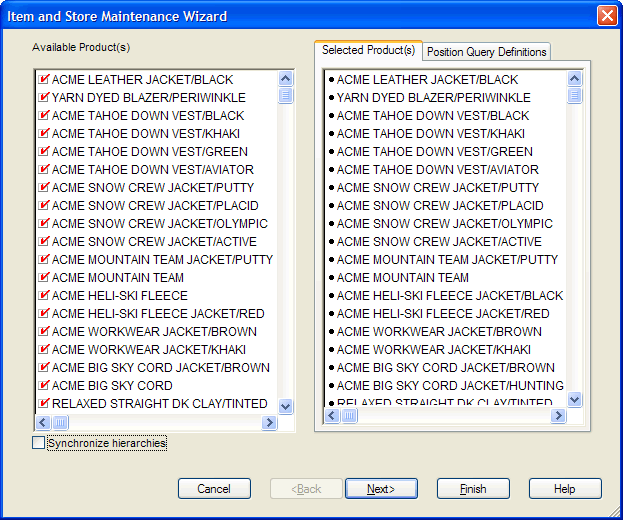Switch to Selected Product(s) tab
This screenshot has width=623, height=520.
(368, 50)
